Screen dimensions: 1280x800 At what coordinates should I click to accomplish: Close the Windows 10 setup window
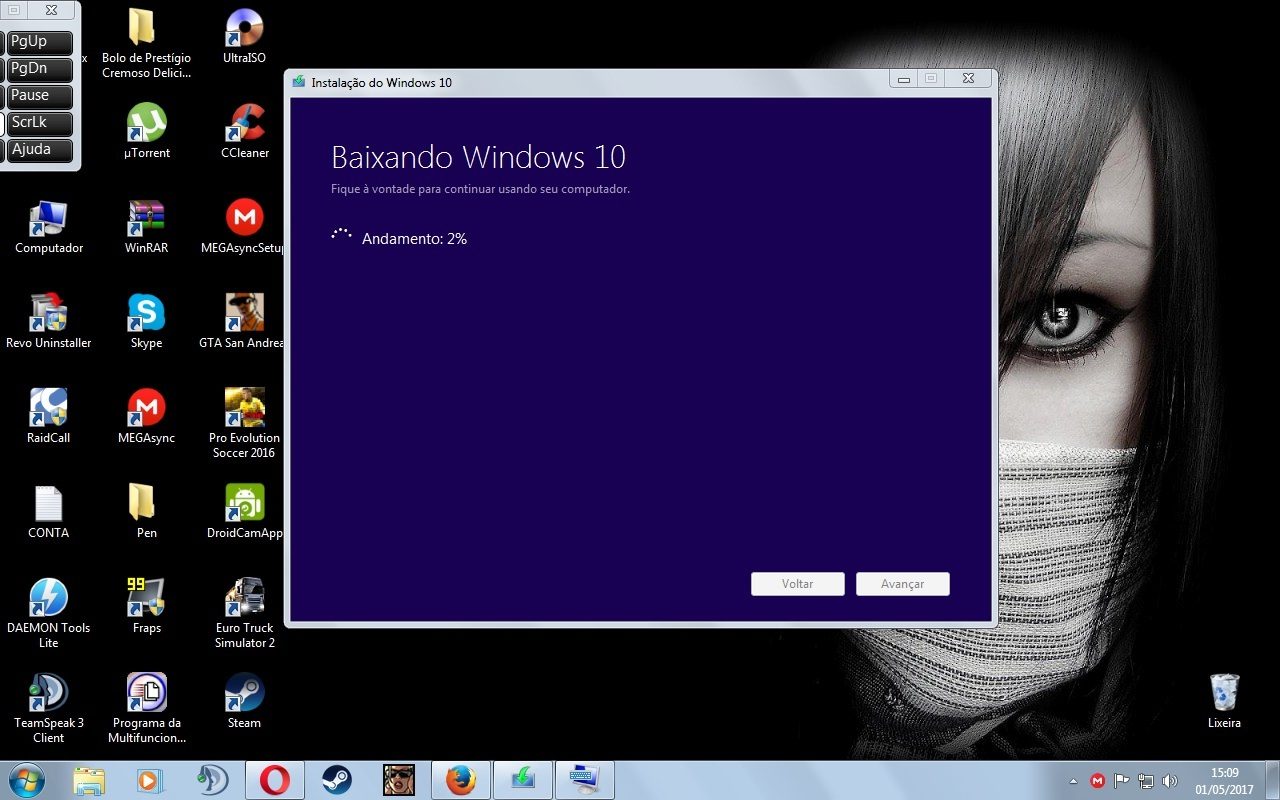pos(968,79)
